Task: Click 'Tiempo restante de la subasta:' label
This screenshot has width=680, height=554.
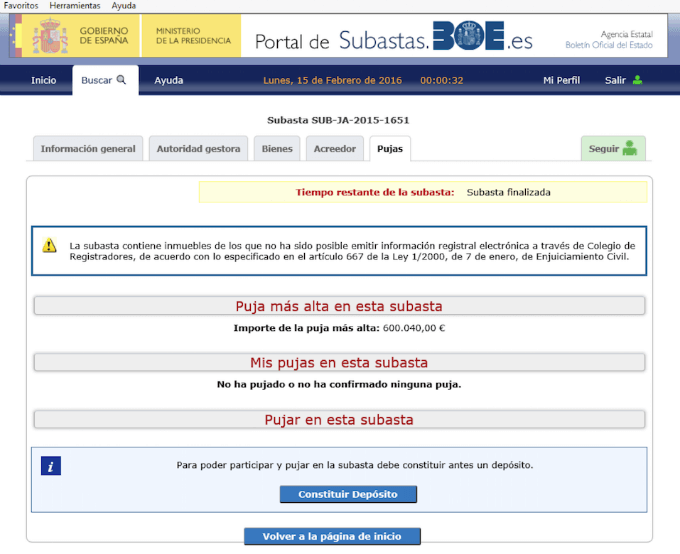Action: pyautogui.click(x=375, y=192)
